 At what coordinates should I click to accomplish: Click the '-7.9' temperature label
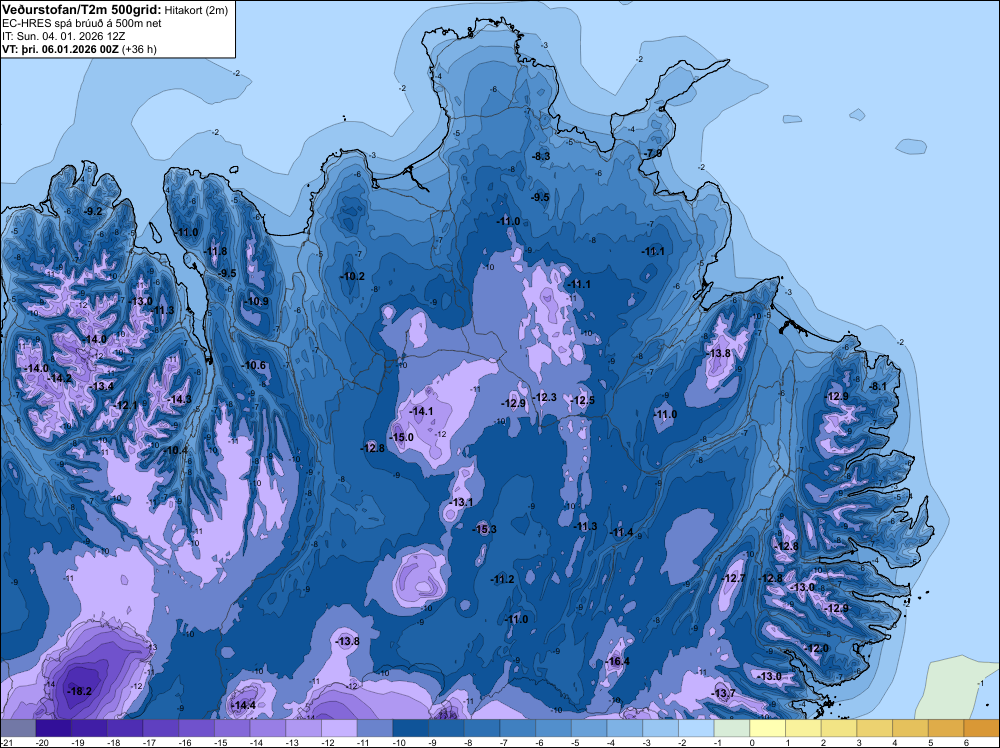click(x=652, y=154)
